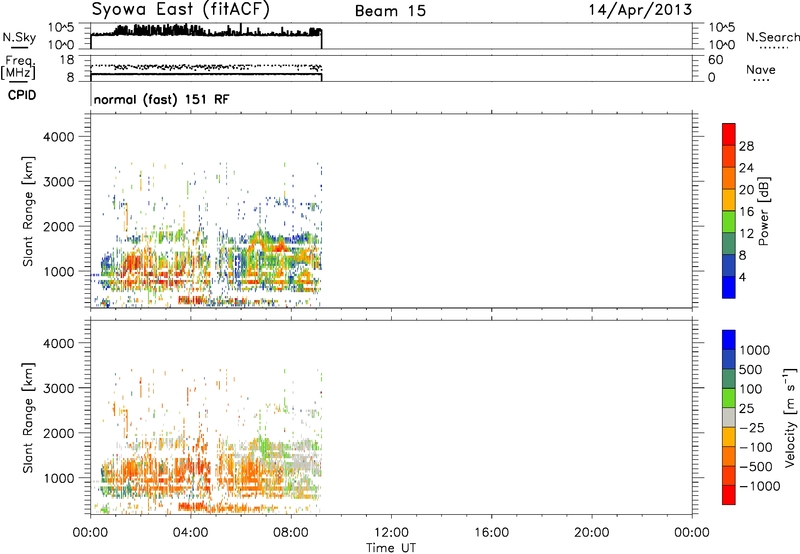Click the "28" value on Power scale
This screenshot has height=554, width=800.
click(x=746, y=146)
